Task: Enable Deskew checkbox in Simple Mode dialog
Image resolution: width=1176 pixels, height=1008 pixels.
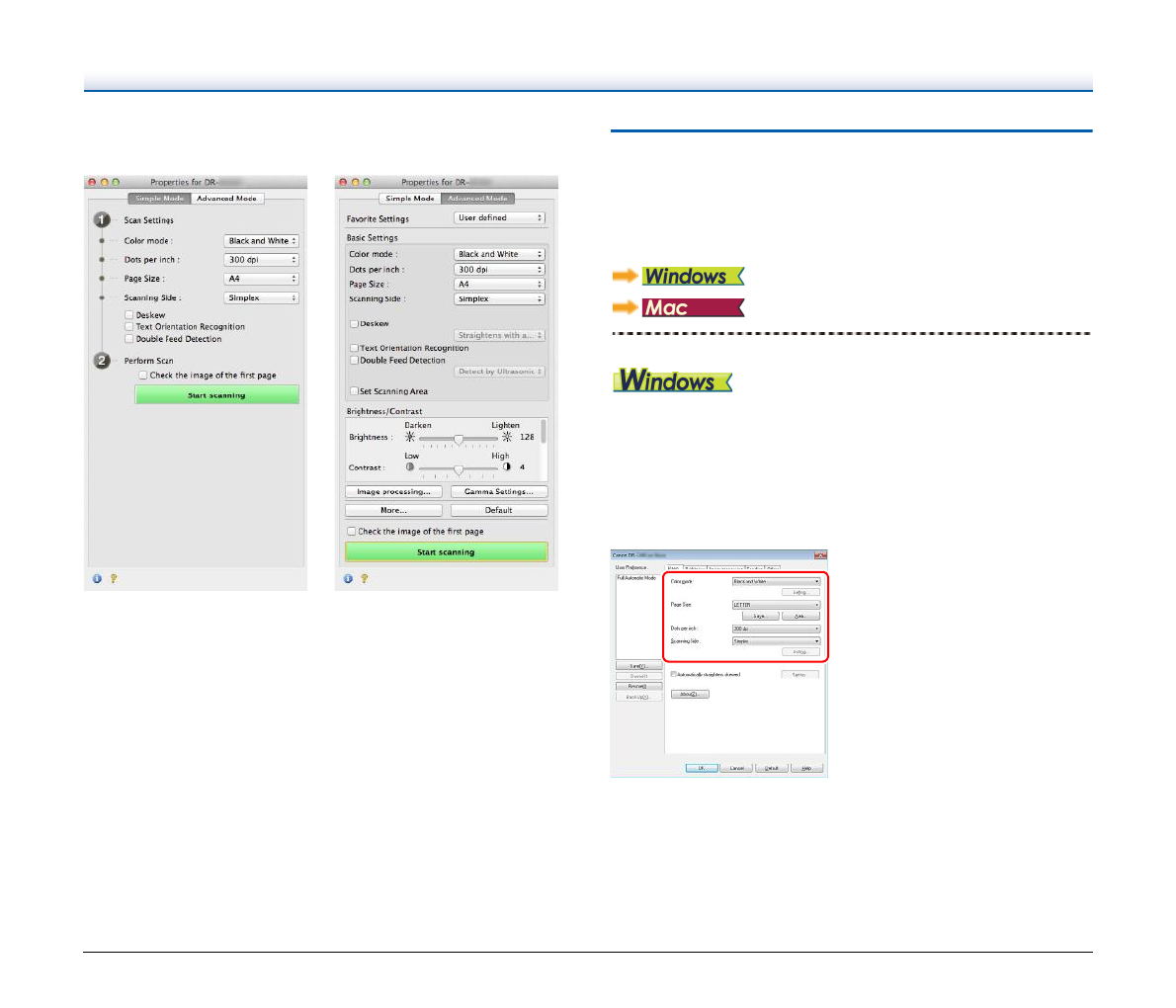Action: [129, 315]
